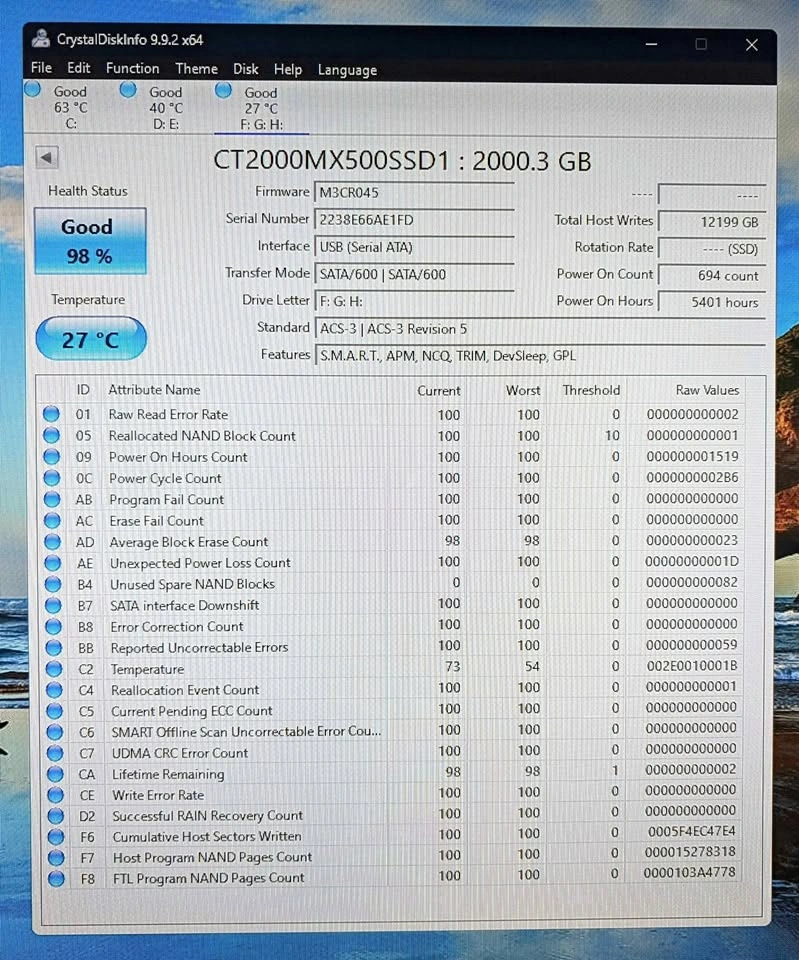Click the Drive Letter field F: G: H:
799x960 pixels.
coord(415,301)
